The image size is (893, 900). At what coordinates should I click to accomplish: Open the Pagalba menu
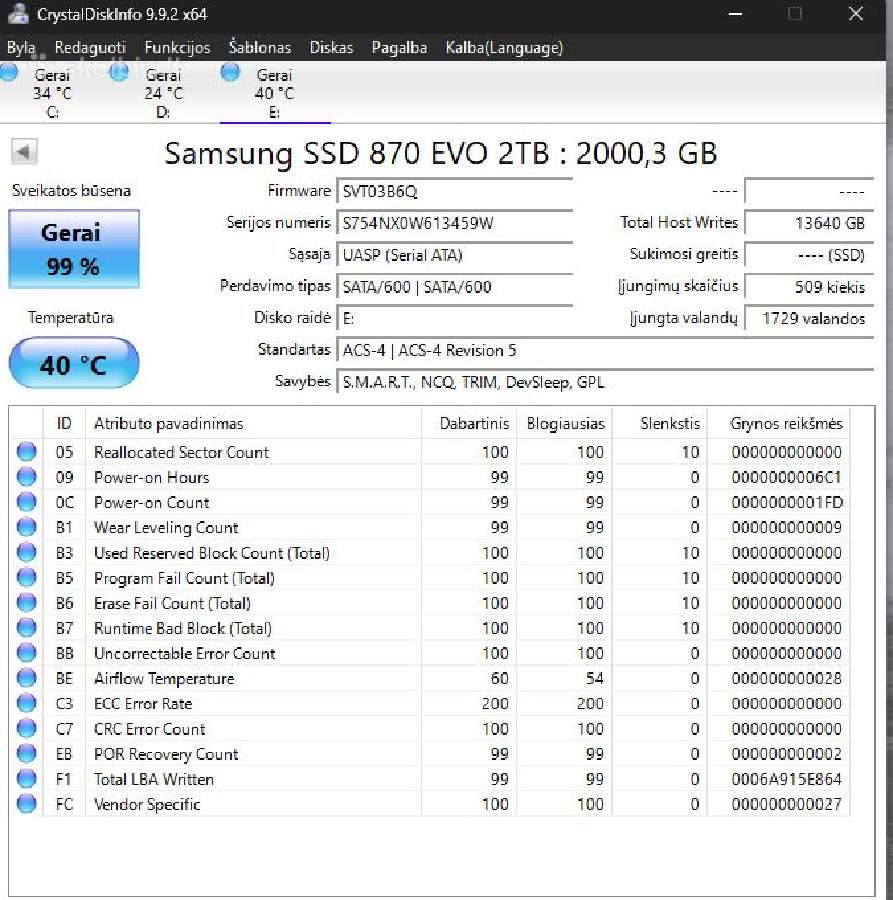coord(399,47)
